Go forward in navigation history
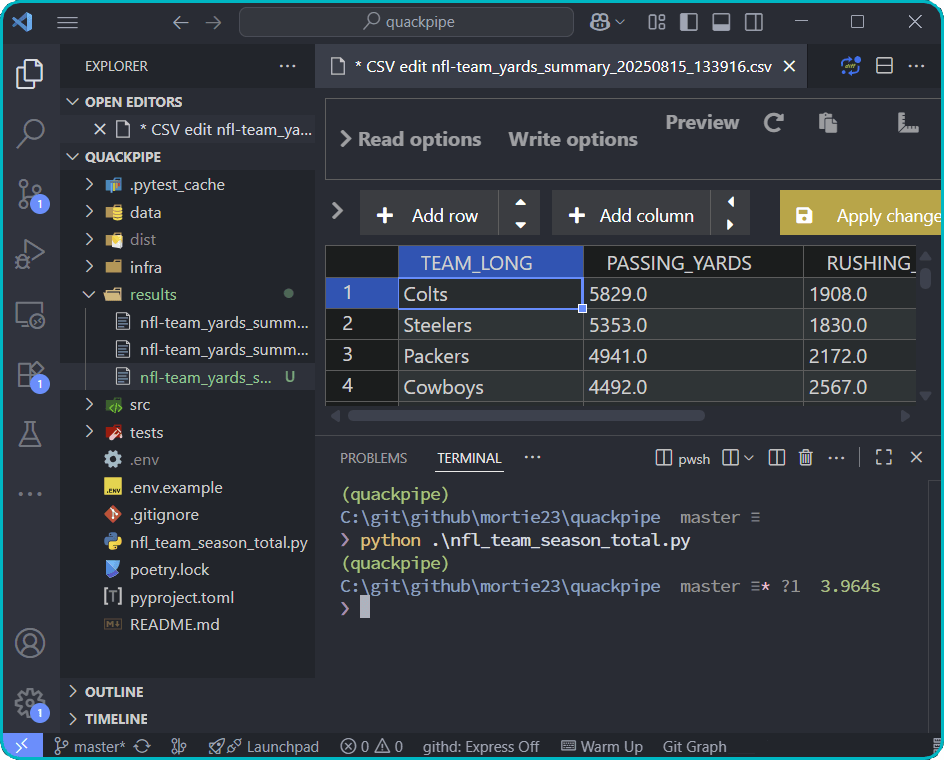 click(213, 22)
